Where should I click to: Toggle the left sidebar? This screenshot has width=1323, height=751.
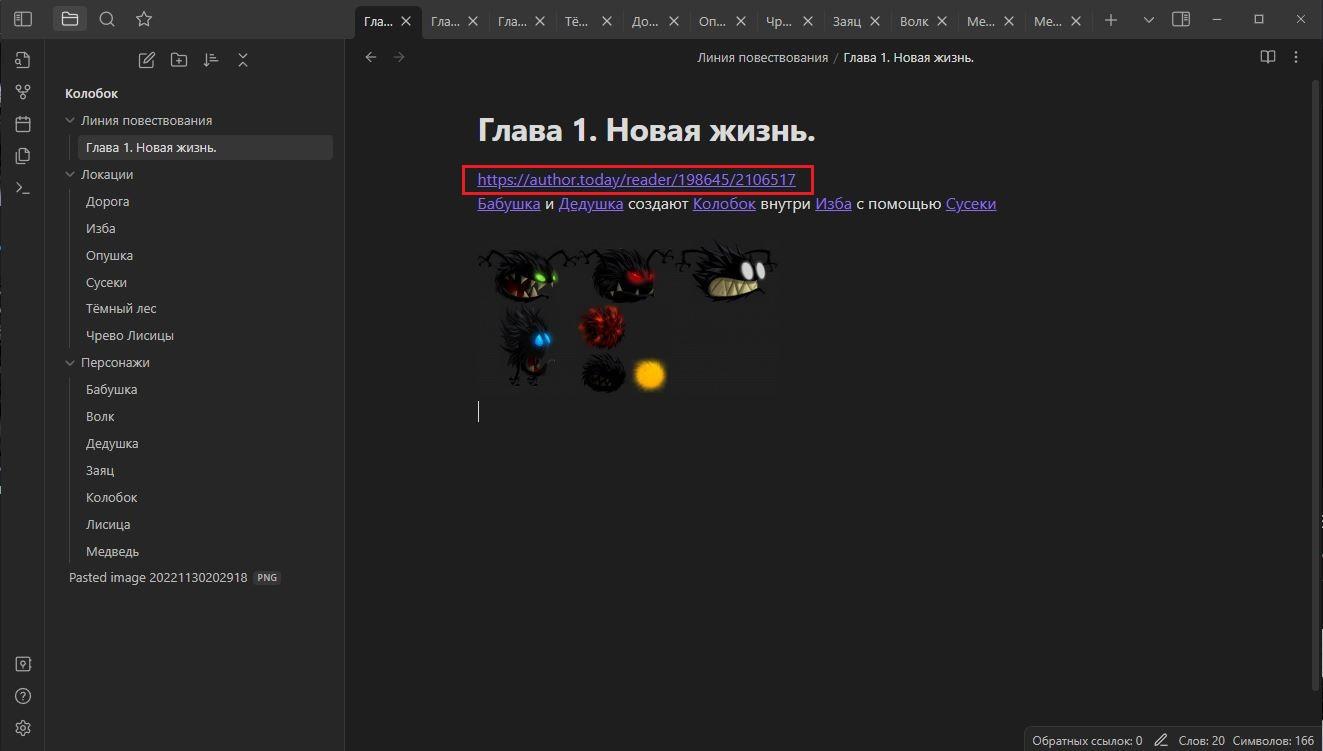click(23, 19)
